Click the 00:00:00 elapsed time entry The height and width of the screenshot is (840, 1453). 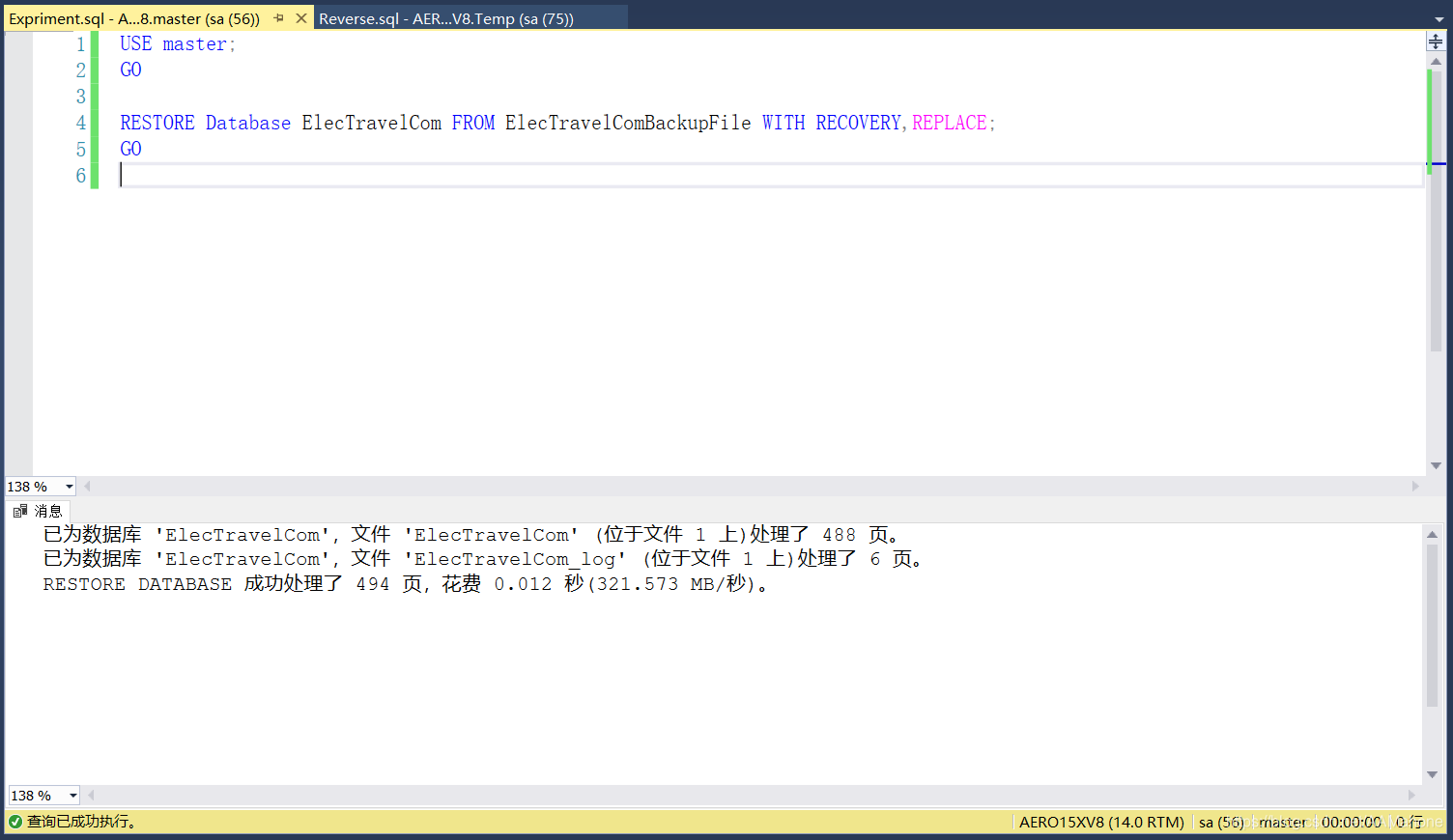tap(1352, 823)
